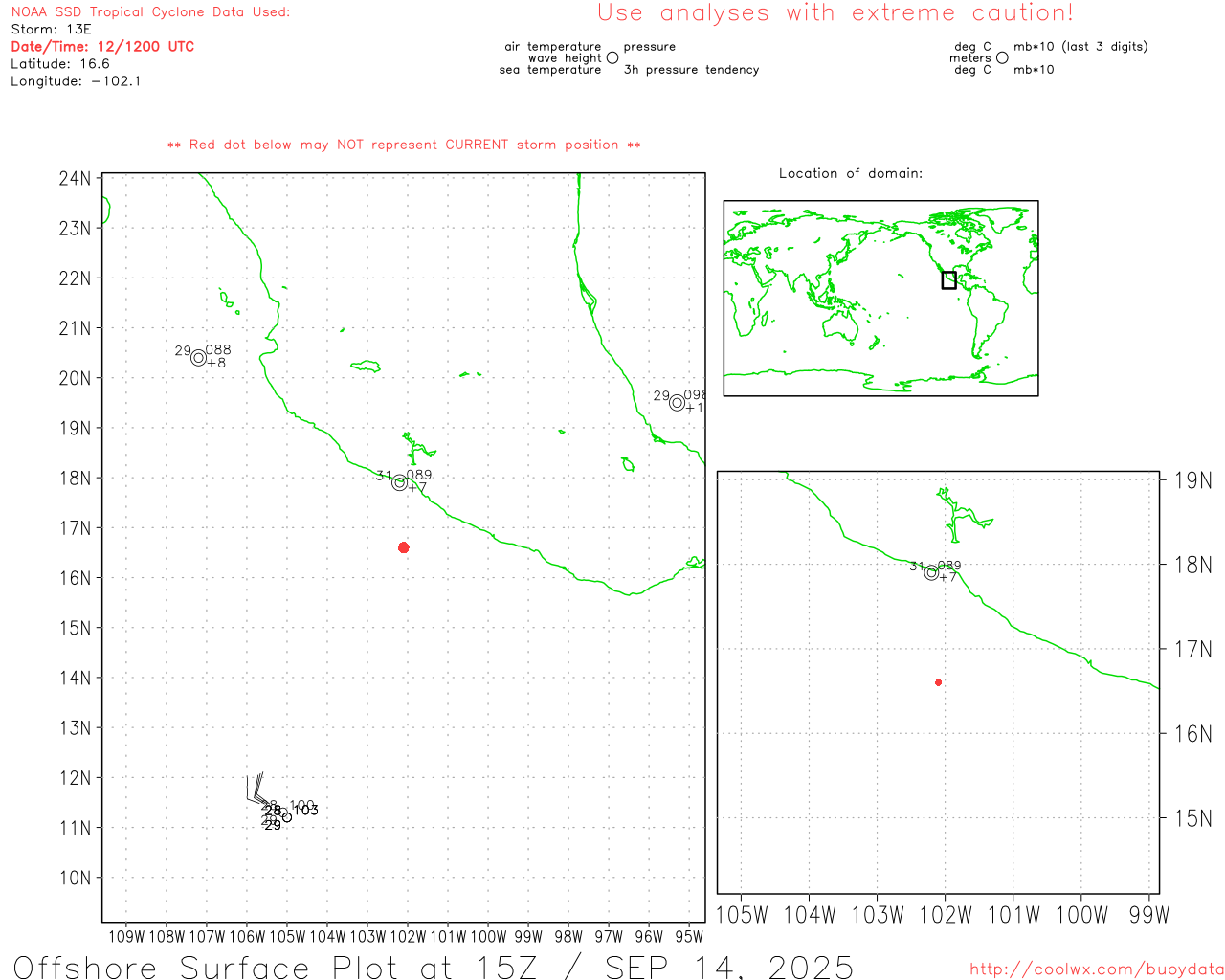Click the '109W' longitude label on main map
1225x980 pixels.
point(126,937)
